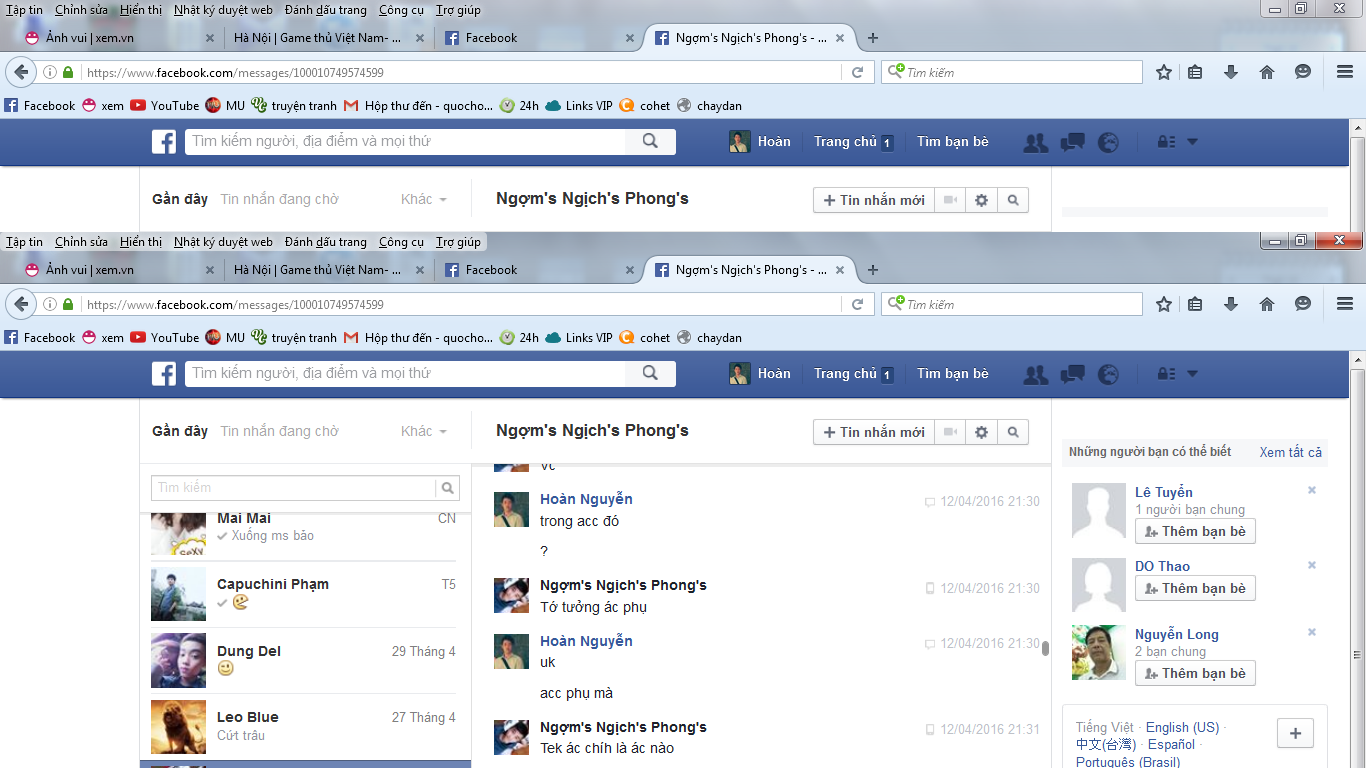Click Tin nhắn mới button in upper window
1366x768 pixels.
click(874, 200)
